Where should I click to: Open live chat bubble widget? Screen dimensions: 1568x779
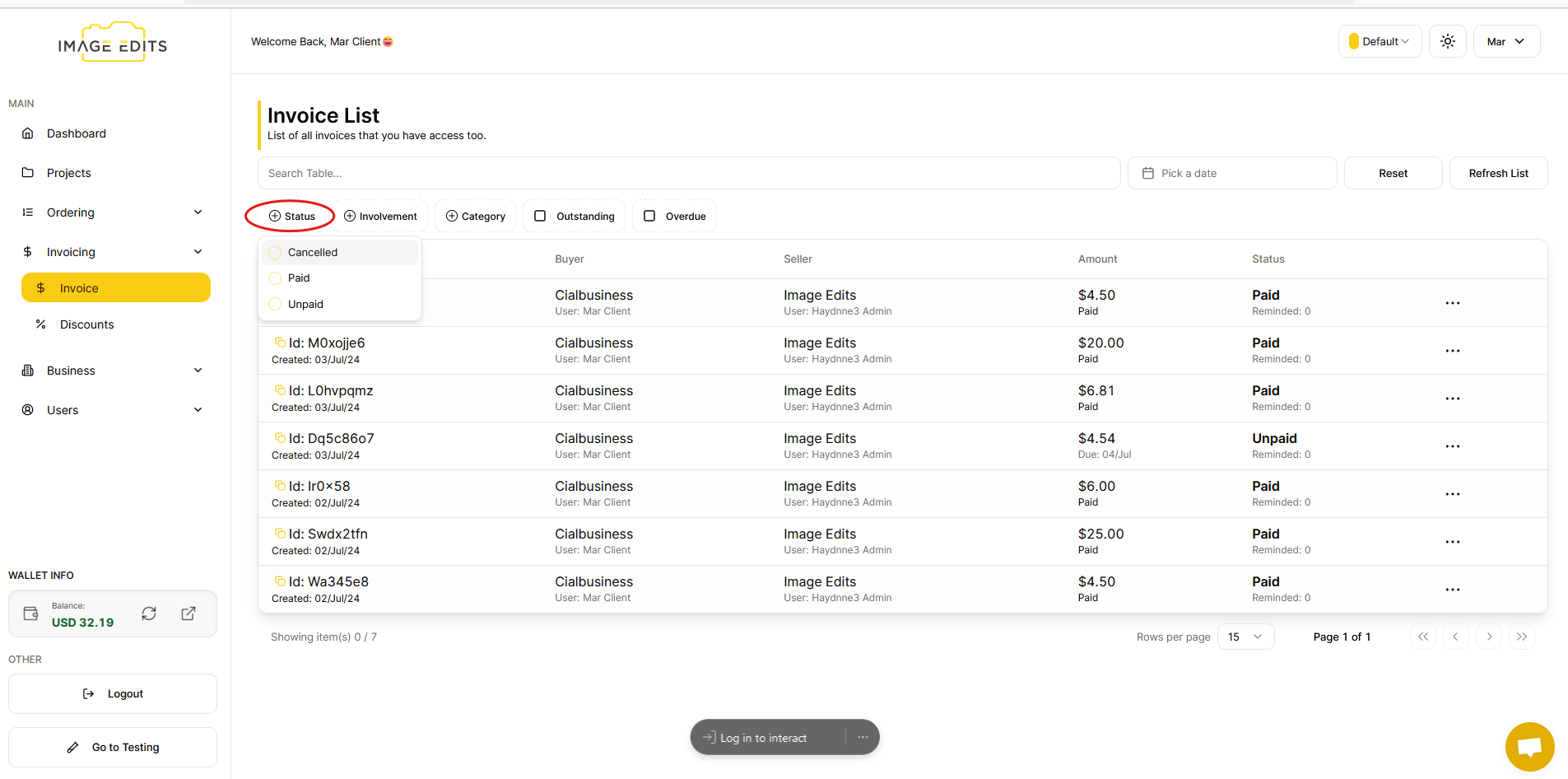[x=1529, y=747]
